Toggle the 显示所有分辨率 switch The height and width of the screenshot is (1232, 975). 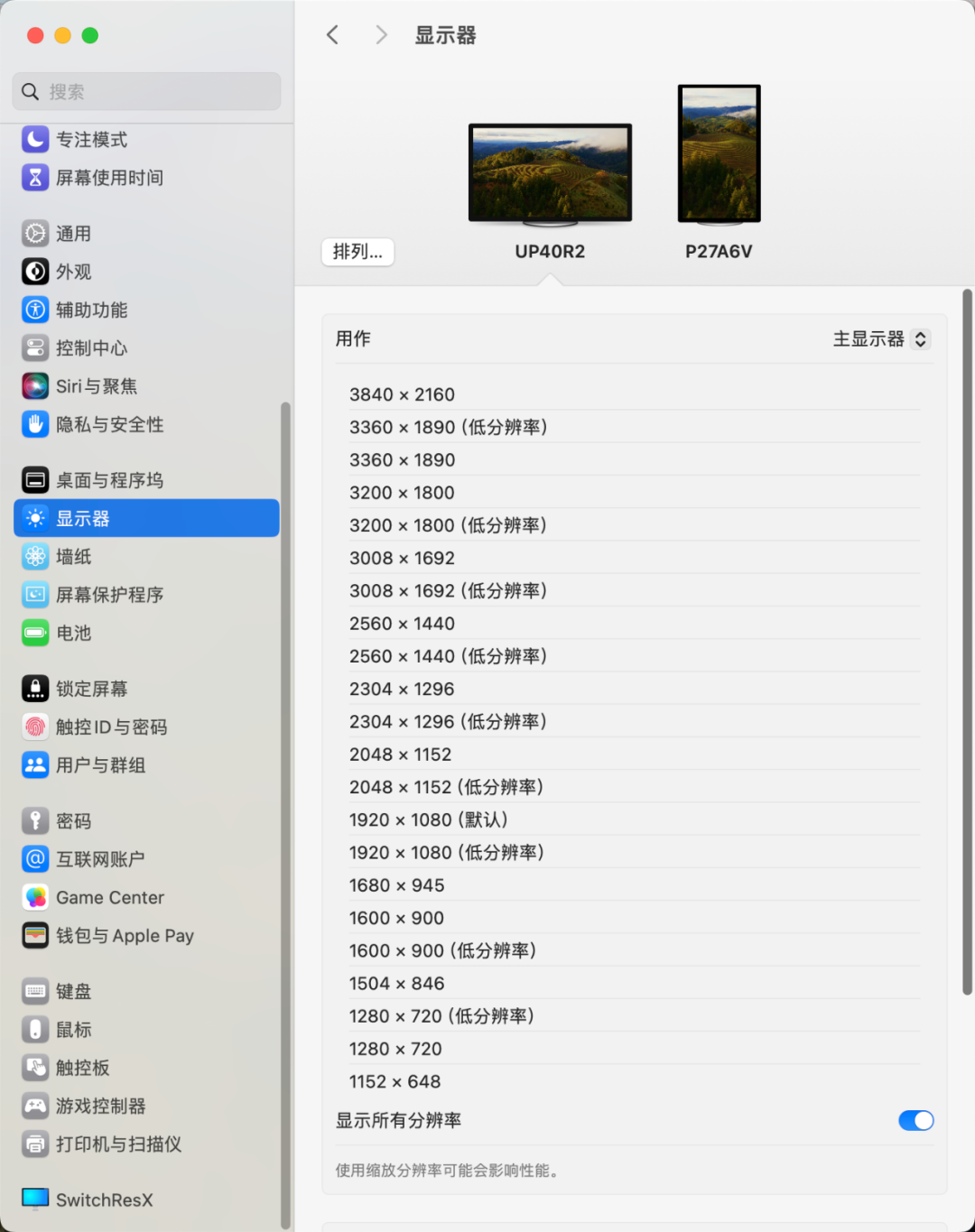915,1120
